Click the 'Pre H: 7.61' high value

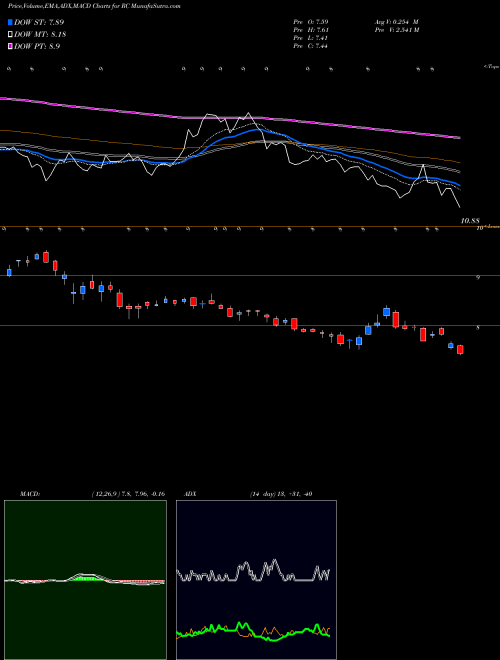(x=311, y=30)
